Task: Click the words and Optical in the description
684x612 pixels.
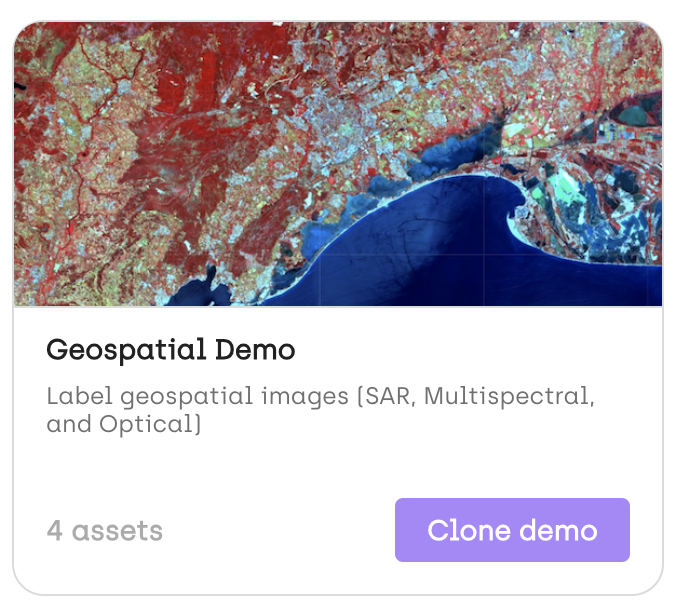Action: [124, 424]
